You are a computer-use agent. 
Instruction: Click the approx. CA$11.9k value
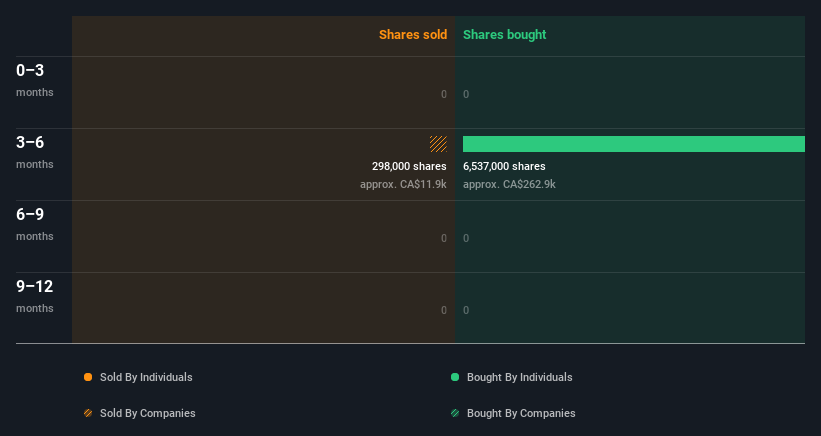(403, 184)
